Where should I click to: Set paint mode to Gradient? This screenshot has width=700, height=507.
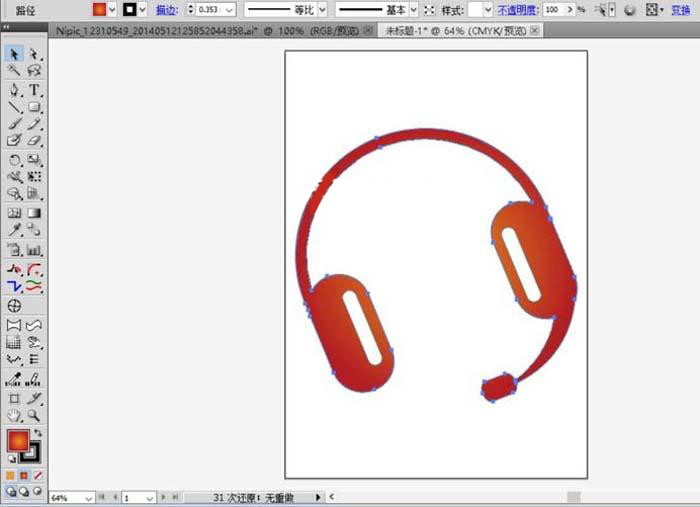click(x=24, y=475)
